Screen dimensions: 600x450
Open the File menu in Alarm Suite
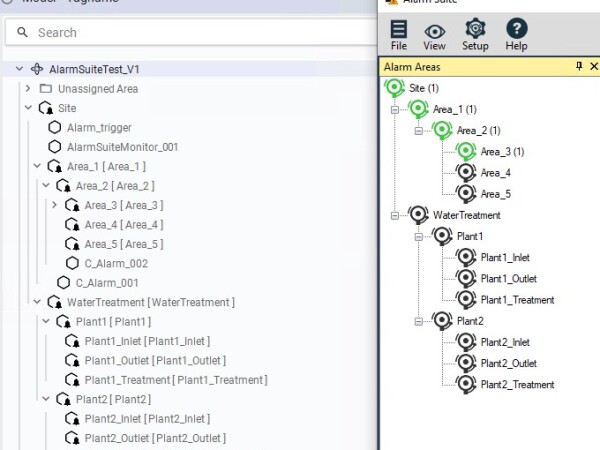(399, 35)
